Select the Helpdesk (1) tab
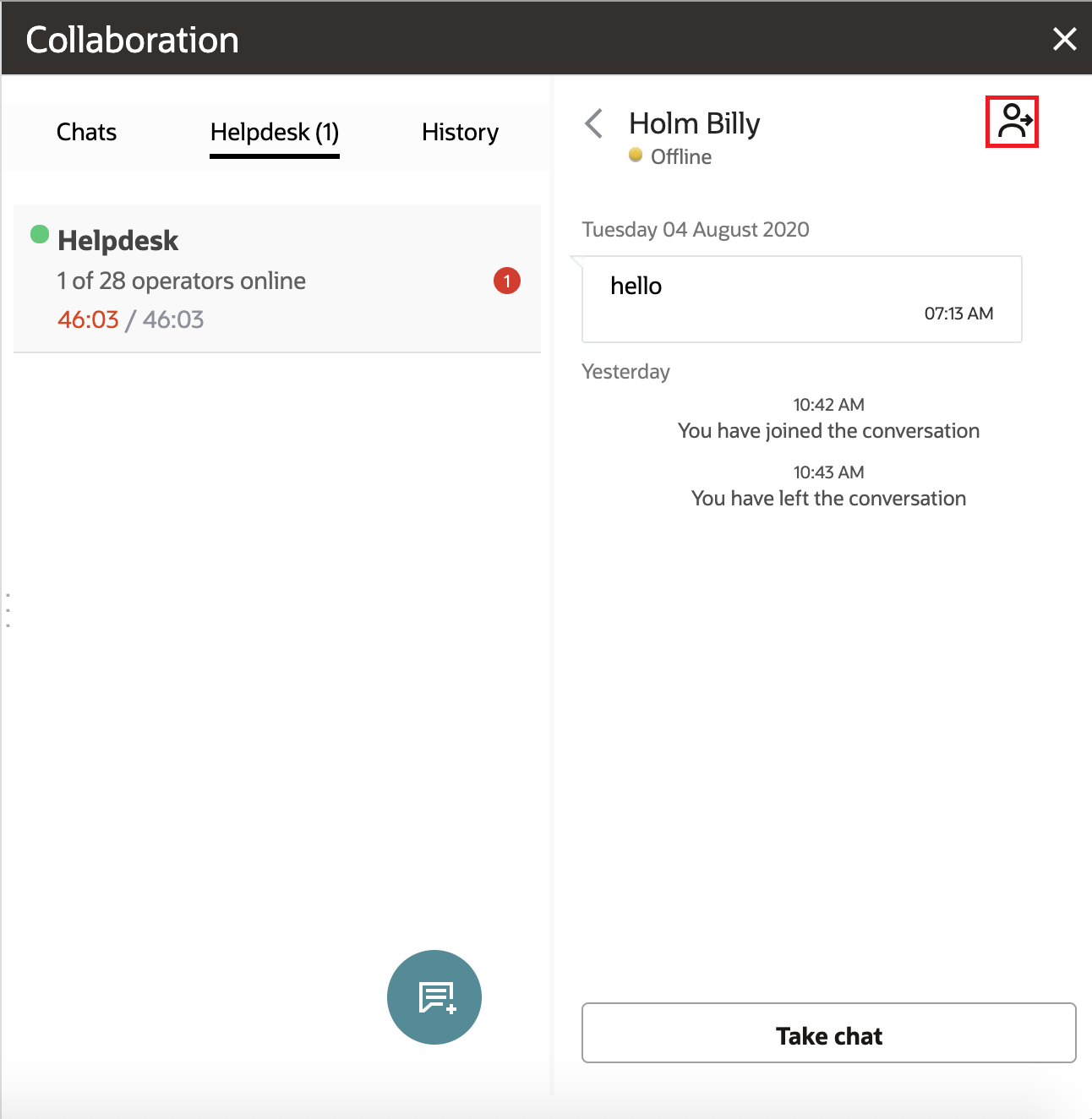This screenshot has height=1119, width=1092. point(274,132)
